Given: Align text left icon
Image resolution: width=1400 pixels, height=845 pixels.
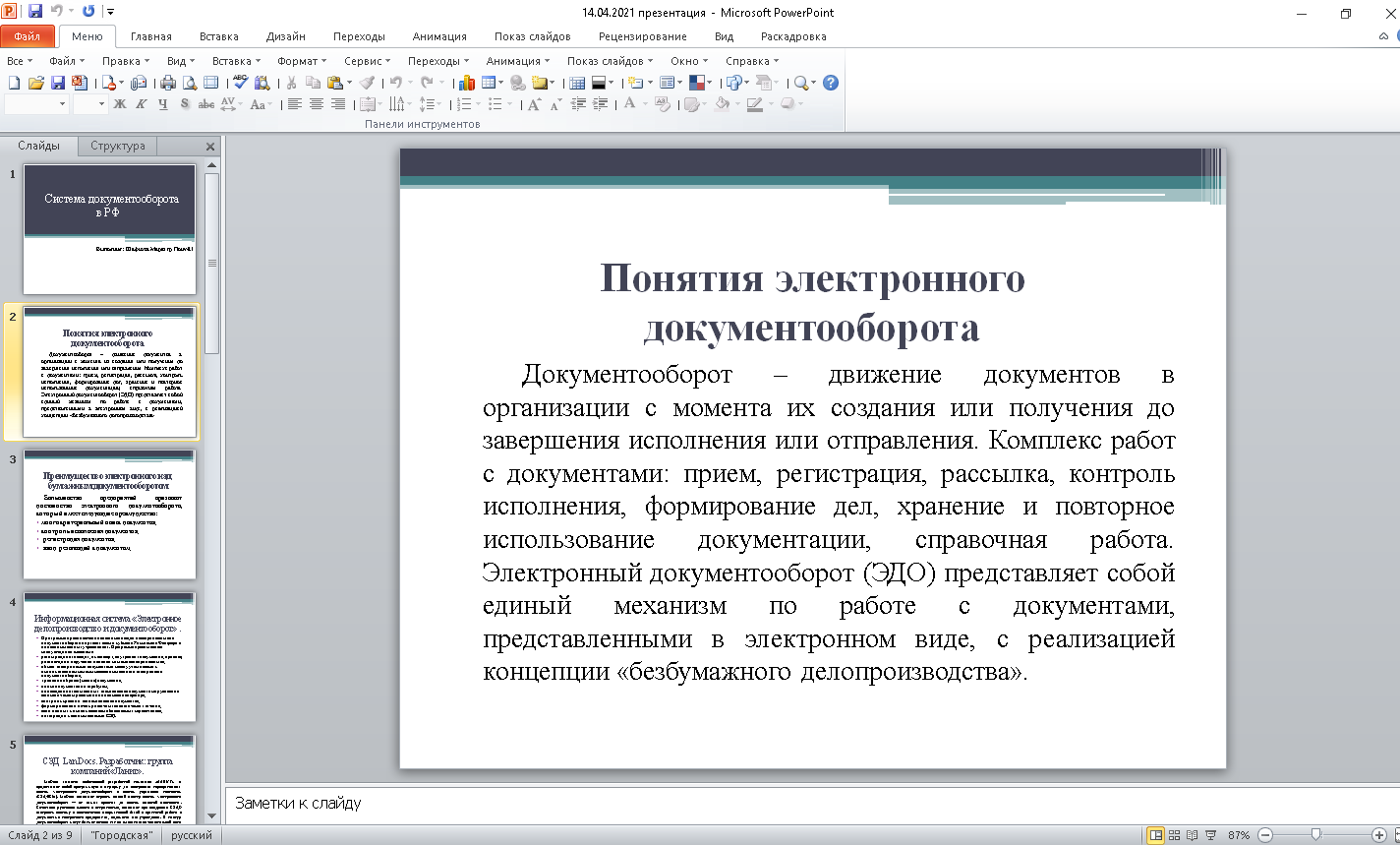Looking at the screenshot, I should click(x=294, y=104).
